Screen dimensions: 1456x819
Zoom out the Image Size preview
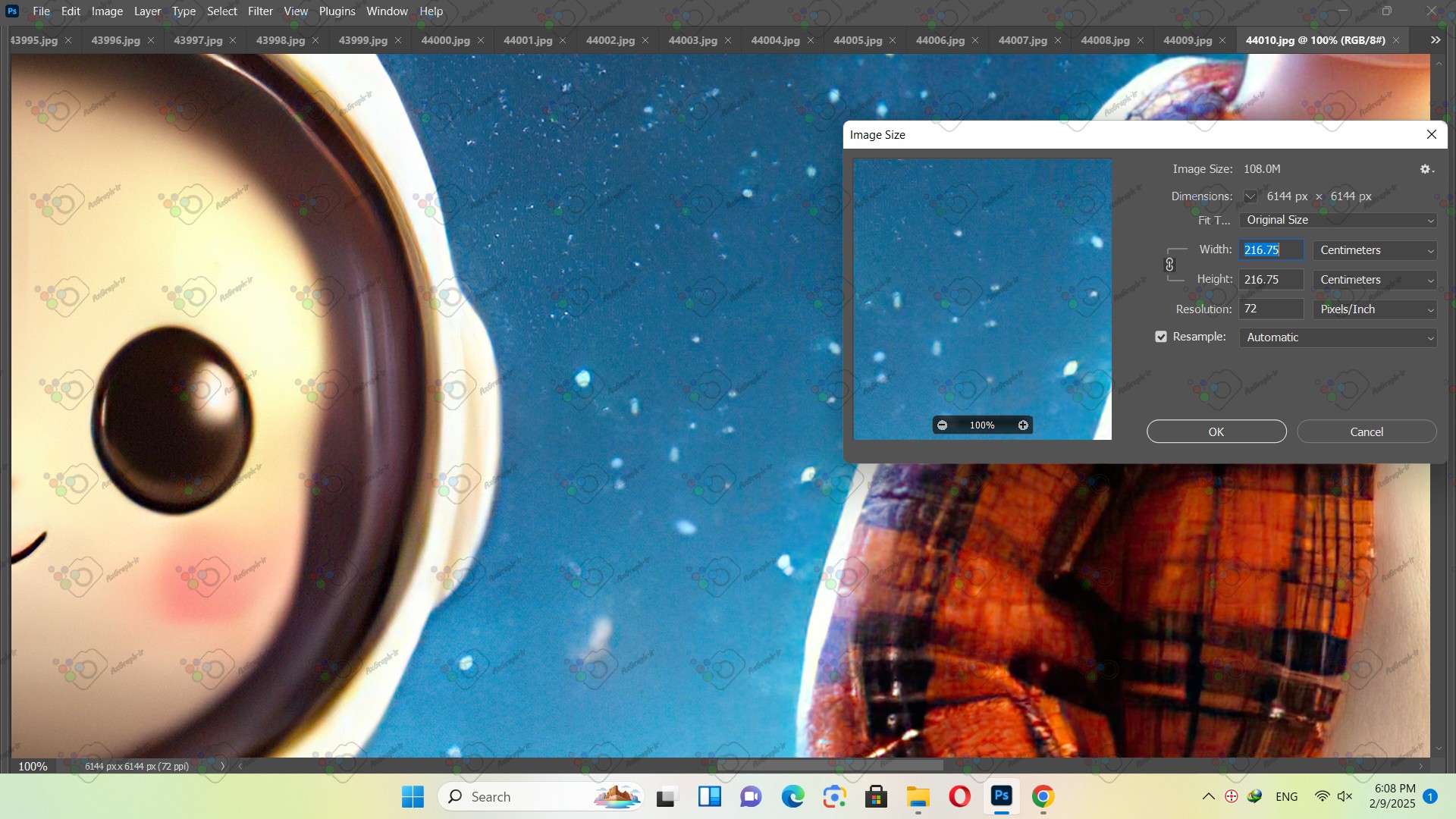click(x=942, y=425)
